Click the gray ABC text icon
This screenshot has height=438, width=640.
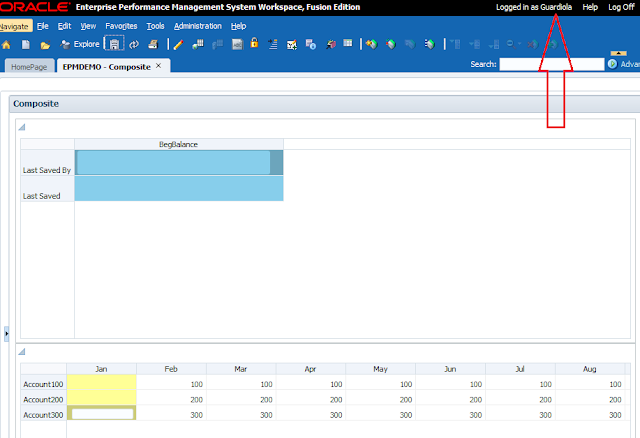[x=237, y=44]
